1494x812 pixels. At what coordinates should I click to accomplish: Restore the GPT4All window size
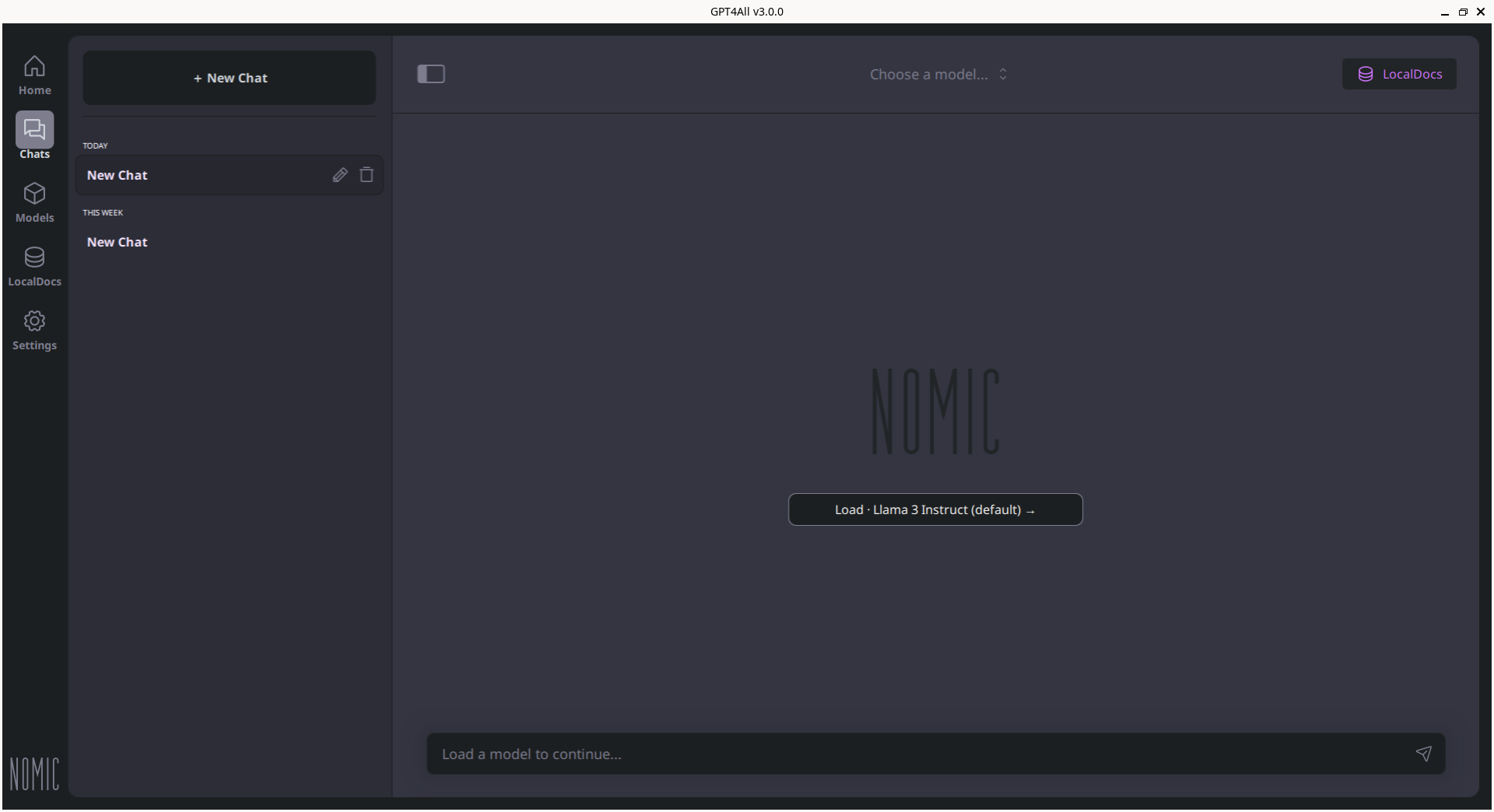[1463, 12]
